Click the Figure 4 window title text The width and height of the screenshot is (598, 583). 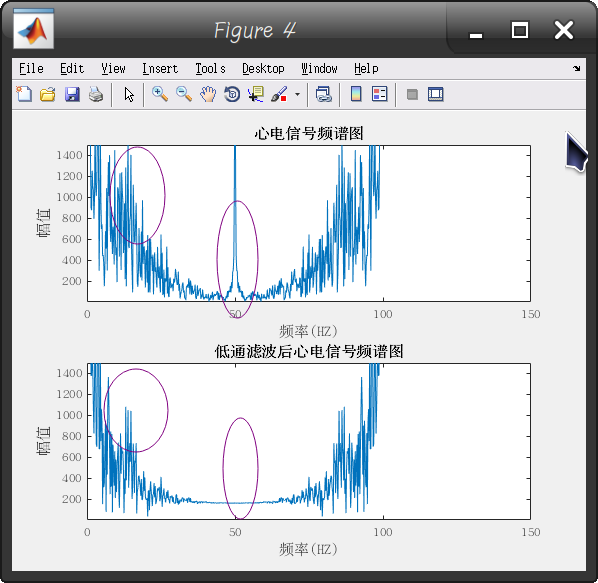[x=255, y=30]
